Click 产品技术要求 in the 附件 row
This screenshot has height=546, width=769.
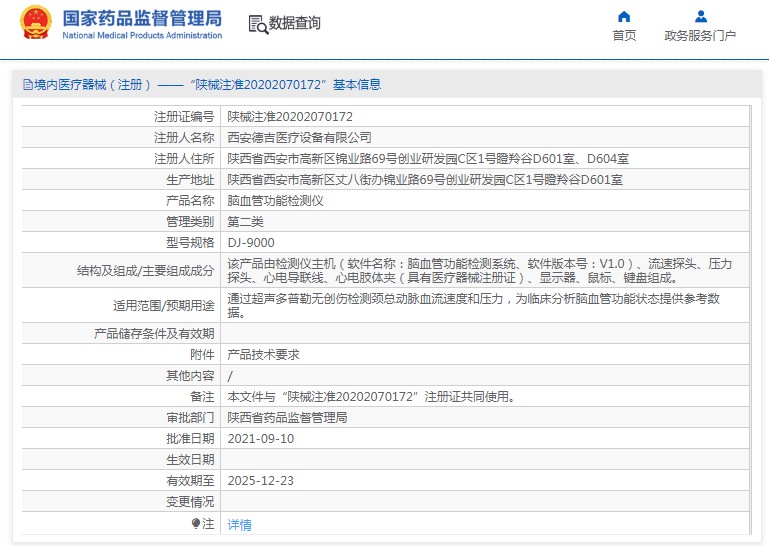click(263, 355)
